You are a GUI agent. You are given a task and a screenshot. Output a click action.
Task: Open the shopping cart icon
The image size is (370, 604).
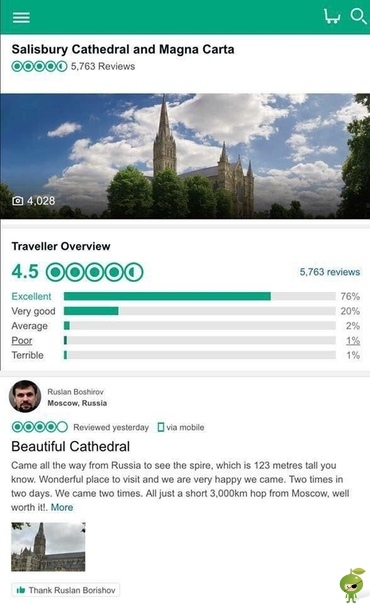pyautogui.click(x=332, y=16)
